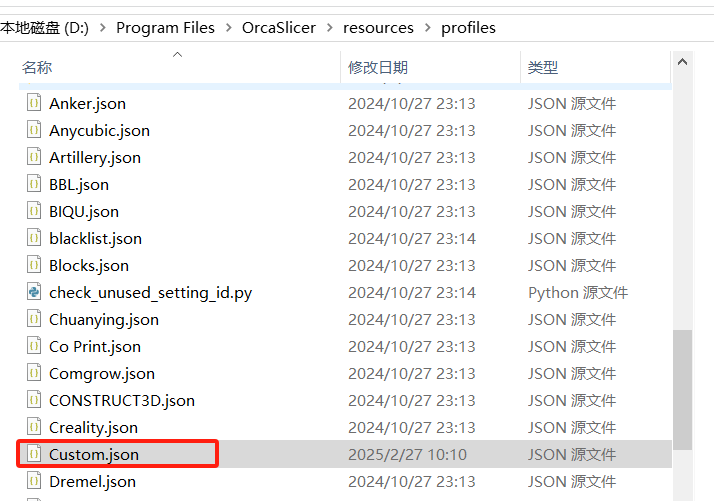Screen dimensions: 714x501
Task: Select the Creality.json file icon
Action: [x=34, y=427]
